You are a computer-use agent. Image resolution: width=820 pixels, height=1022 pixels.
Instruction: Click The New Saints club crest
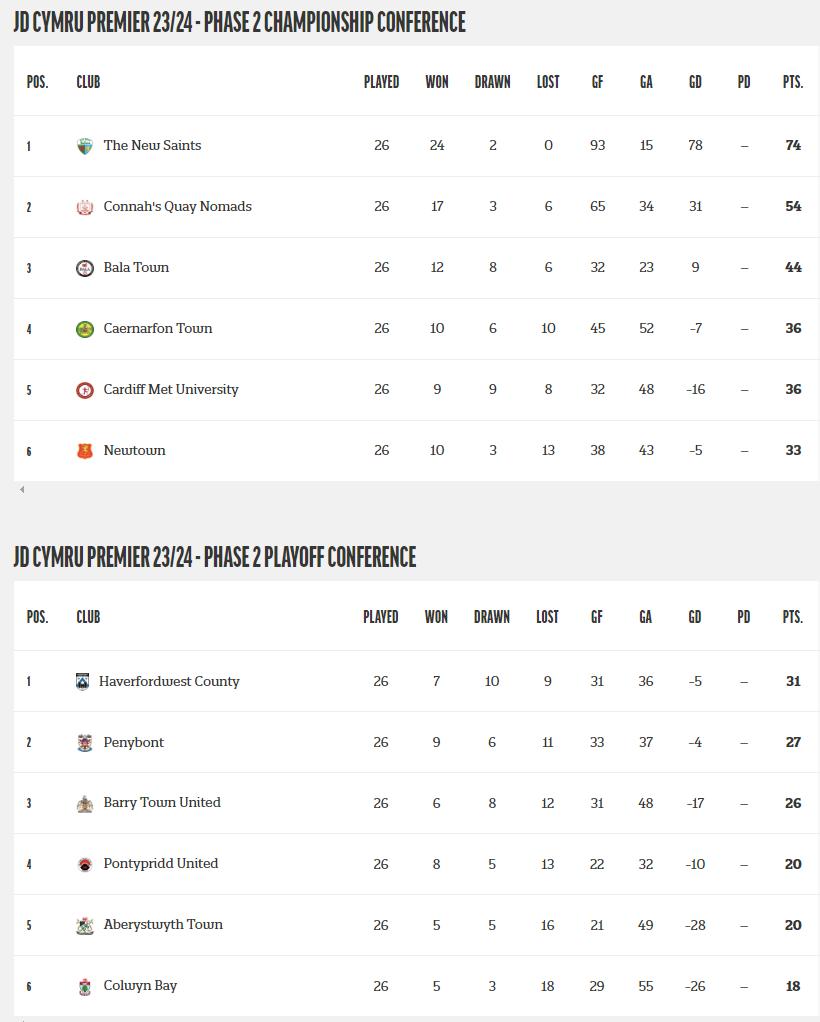click(85, 146)
